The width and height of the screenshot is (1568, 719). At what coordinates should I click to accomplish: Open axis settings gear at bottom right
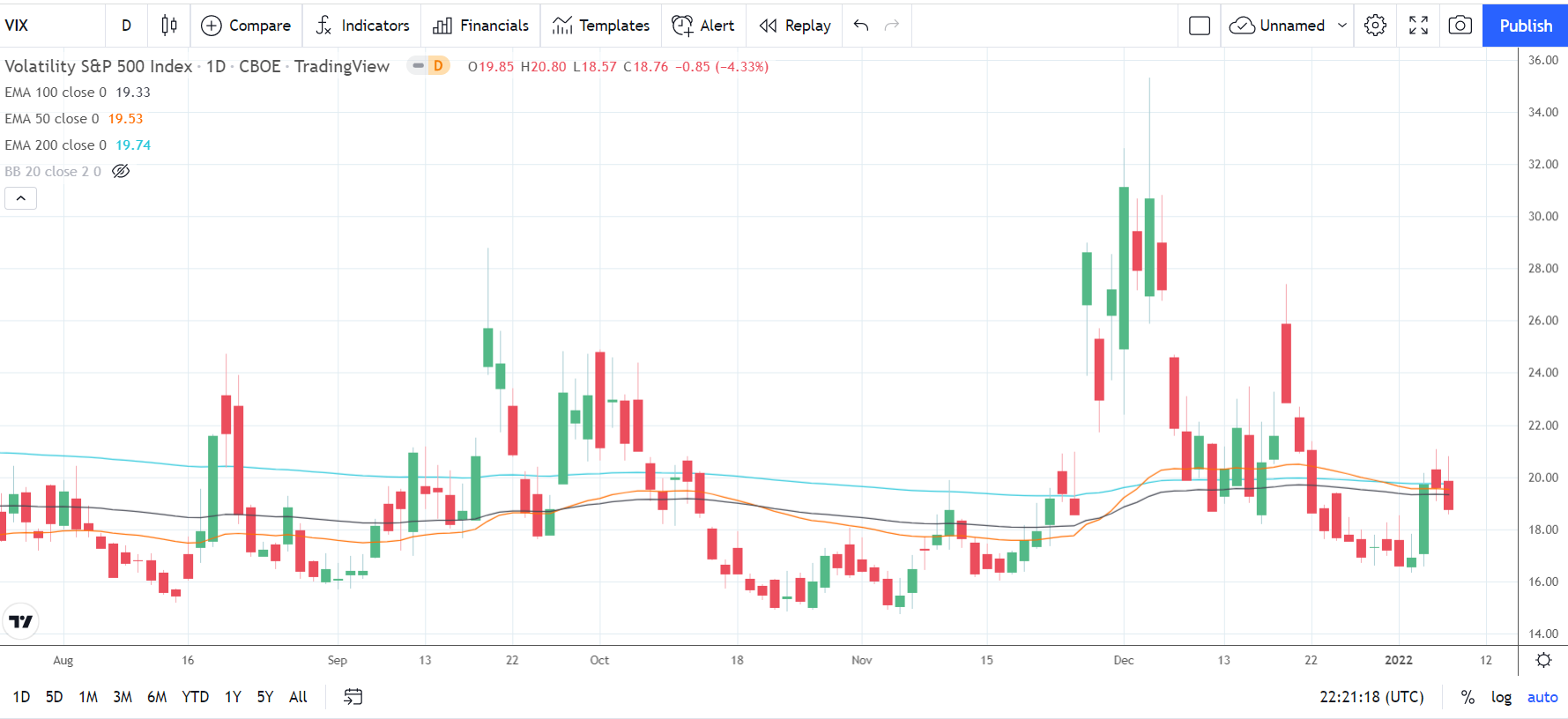tap(1543, 660)
